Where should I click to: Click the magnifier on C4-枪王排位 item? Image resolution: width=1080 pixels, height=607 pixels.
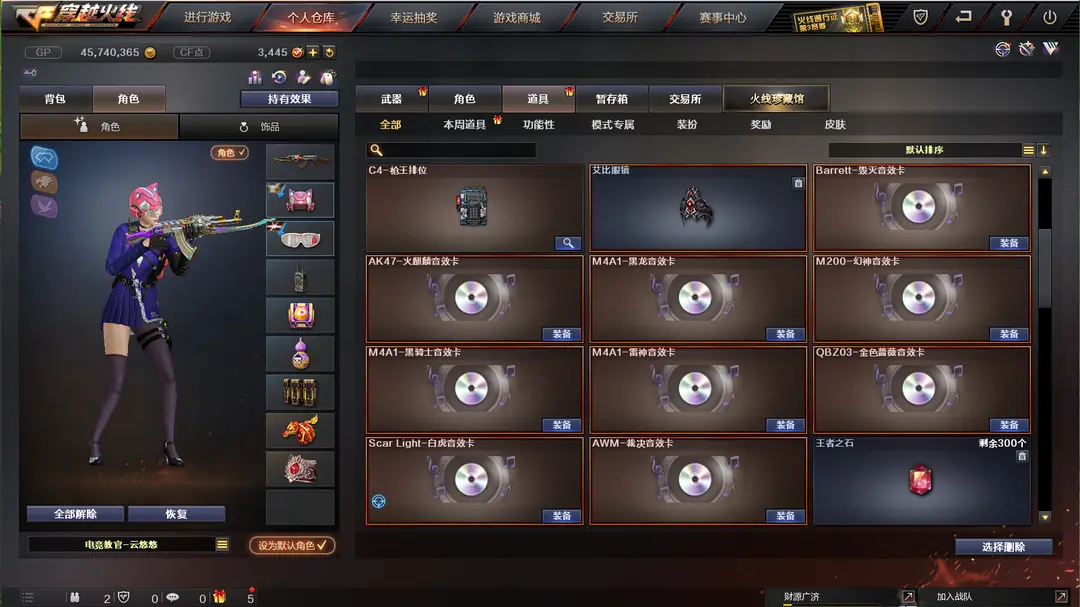[x=568, y=243]
